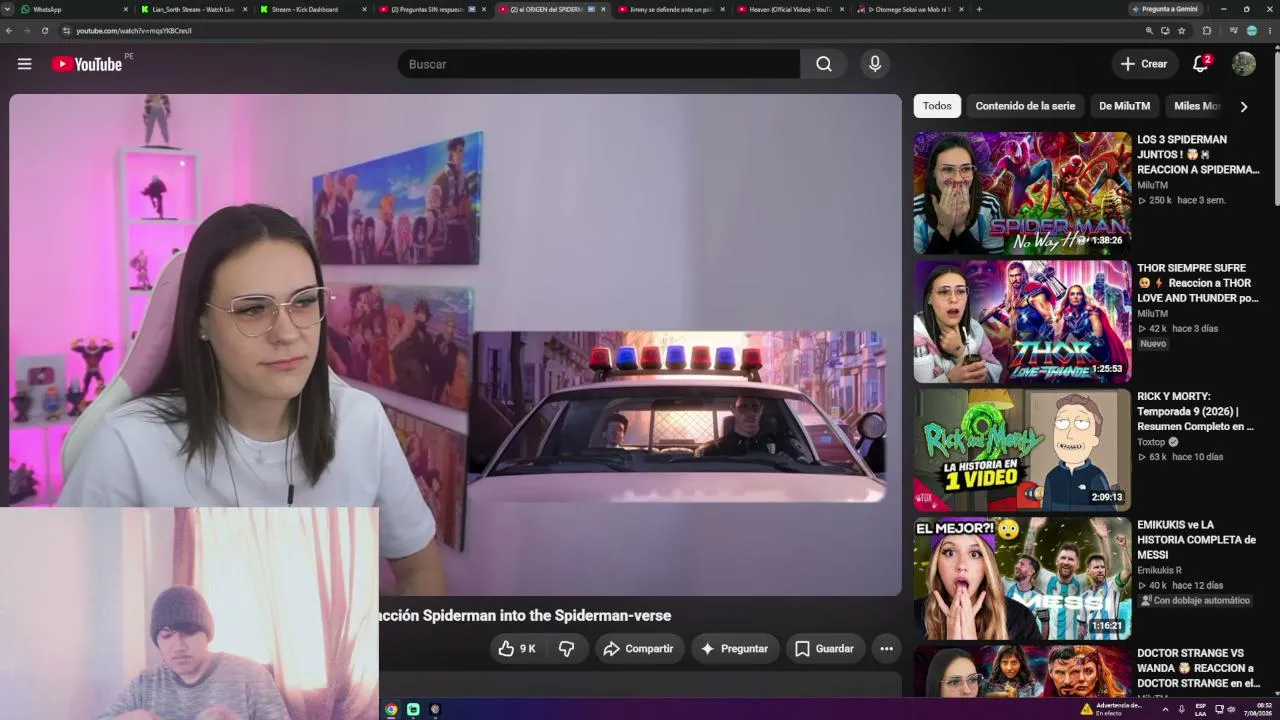Image resolution: width=1280 pixels, height=720 pixels.
Task: Open the Spider-Man No Way Home thumbnail
Action: (x=1022, y=193)
